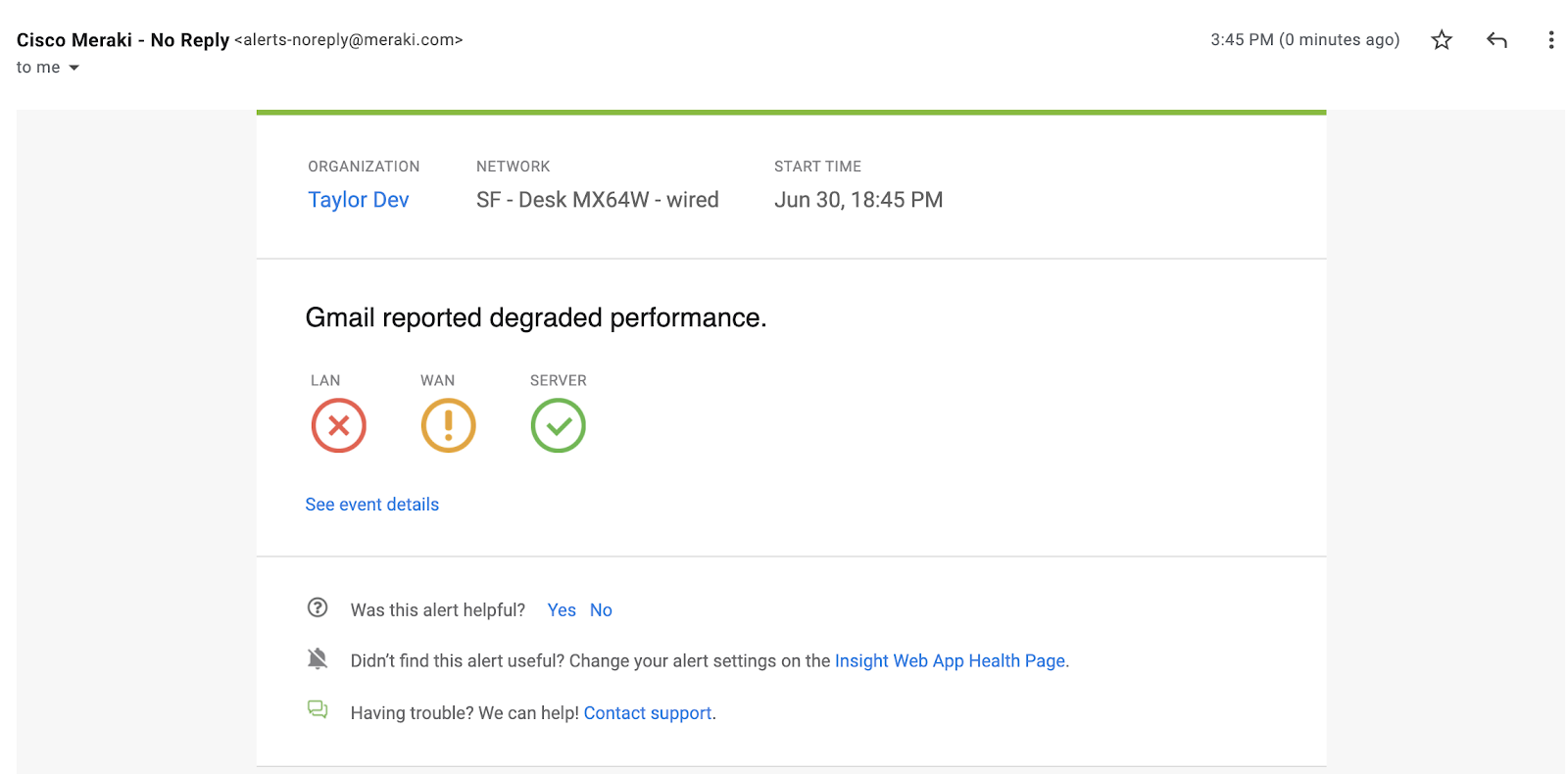The image size is (1568, 774).
Task: Click 'Was this alert helpful?' text
Action: point(438,610)
